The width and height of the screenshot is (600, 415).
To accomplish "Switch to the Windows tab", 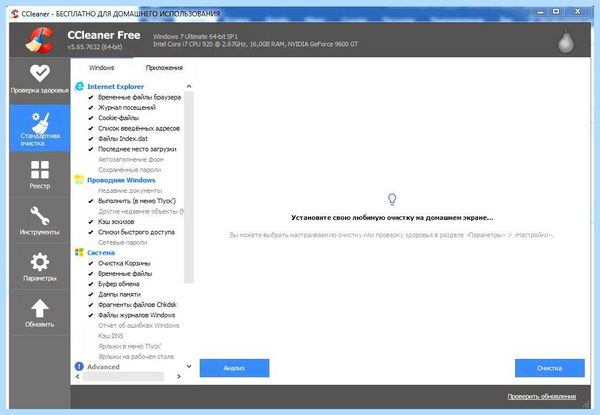I will [101, 68].
